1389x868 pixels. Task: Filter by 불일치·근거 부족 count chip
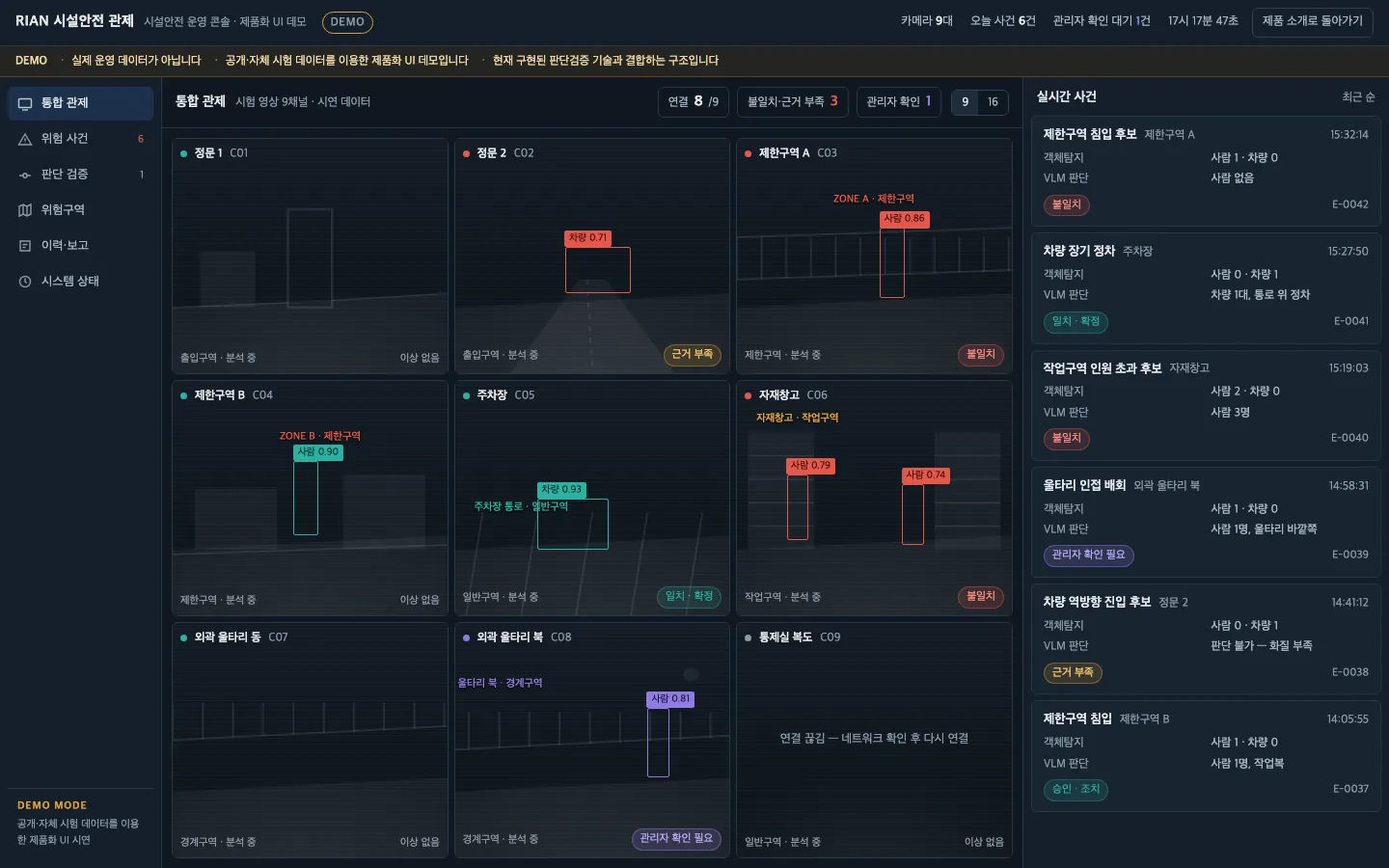(x=793, y=102)
